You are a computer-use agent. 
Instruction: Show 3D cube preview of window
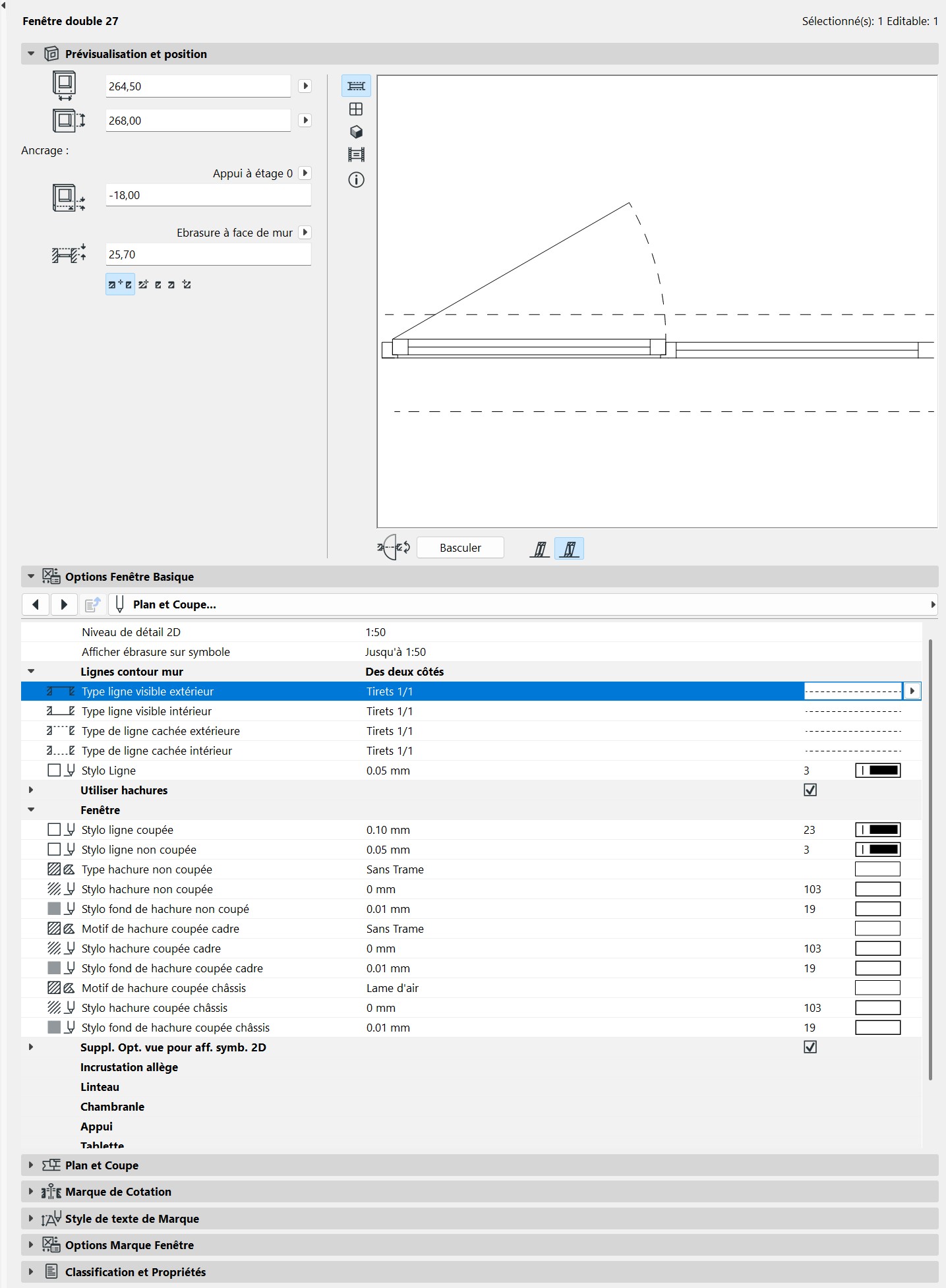(356, 132)
